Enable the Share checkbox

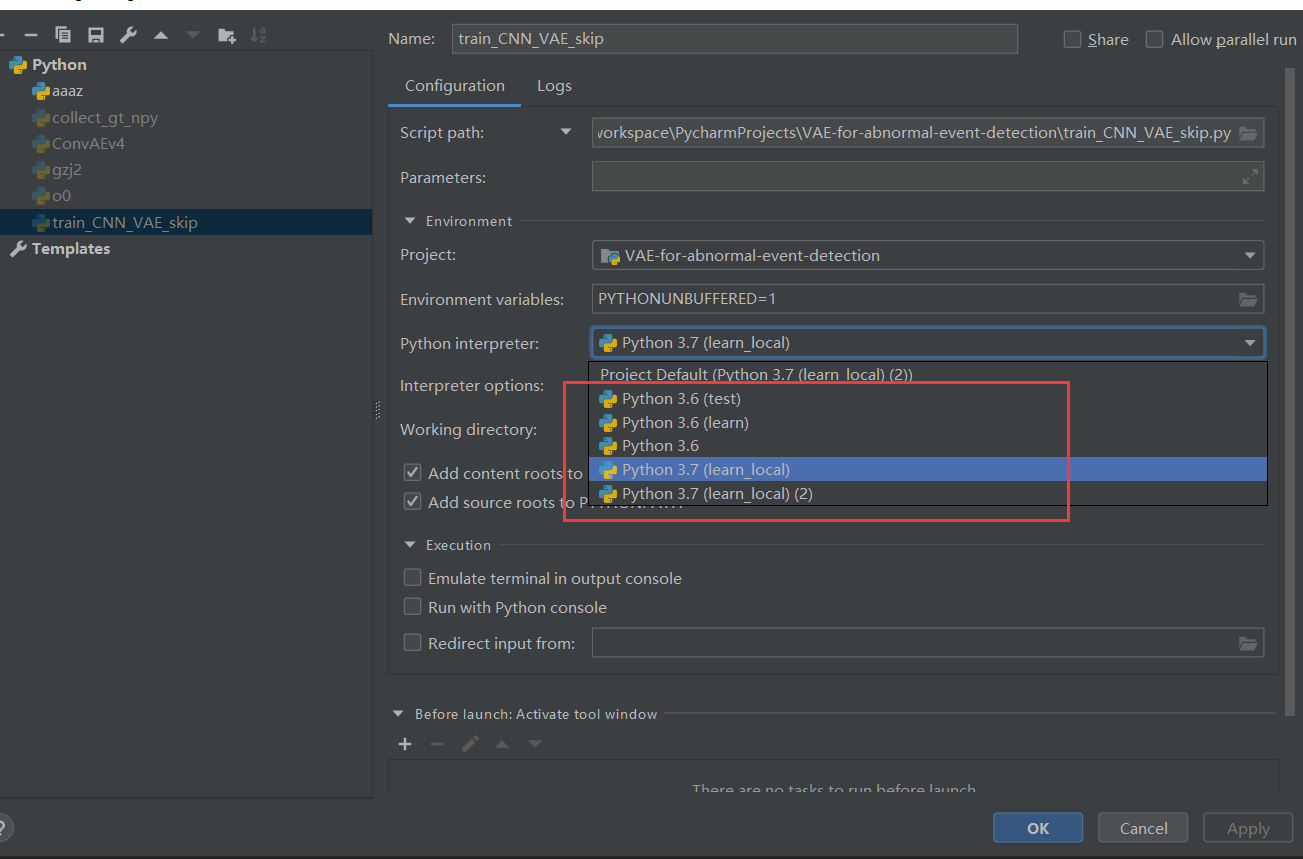point(1074,39)
